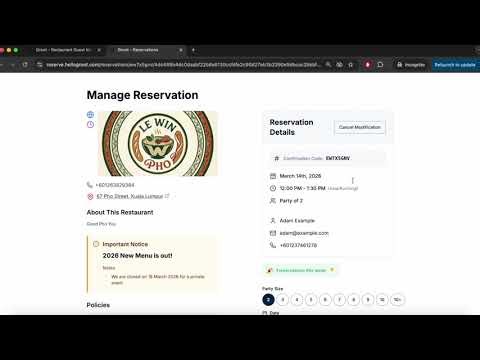
Task: Click the guest phone number +601237461278
Action: (x=298, y=245)
